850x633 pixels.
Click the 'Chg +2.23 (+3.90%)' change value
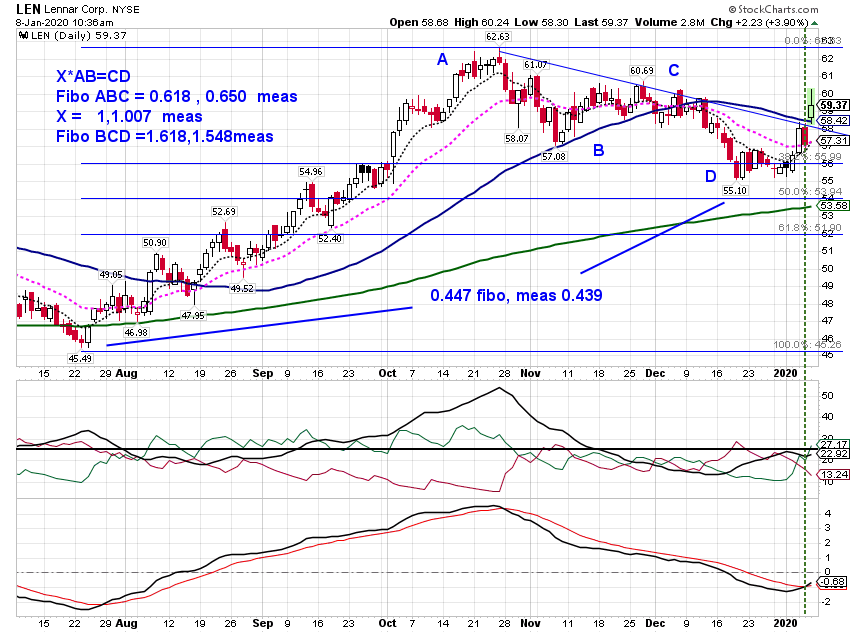[759, 22]
